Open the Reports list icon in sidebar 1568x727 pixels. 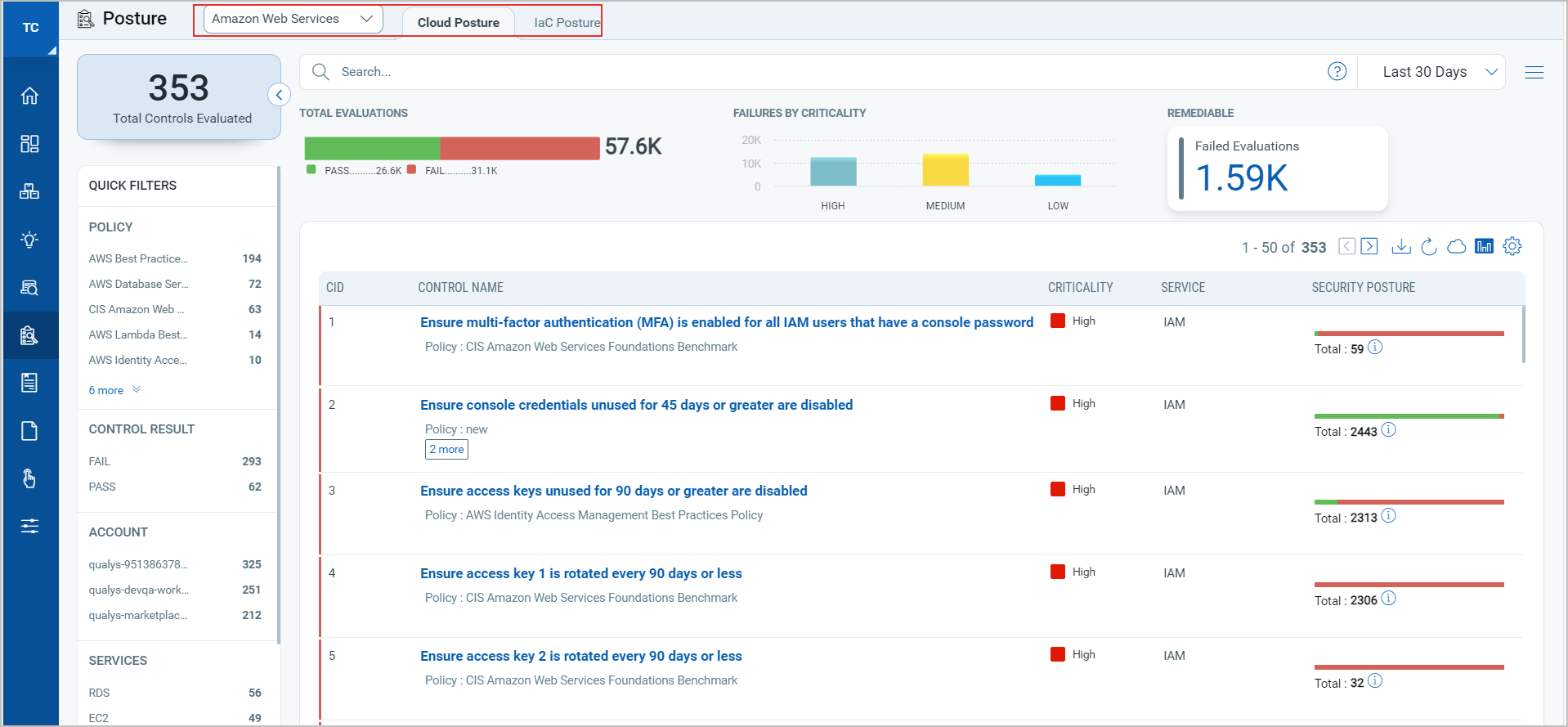pos(29,383)
